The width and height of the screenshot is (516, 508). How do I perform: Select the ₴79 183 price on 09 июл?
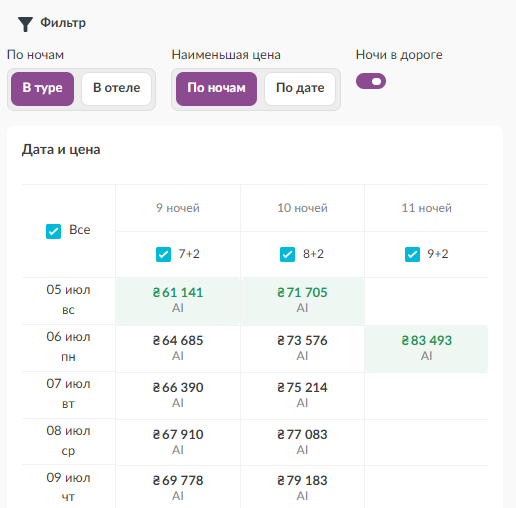click(x=302, y=487)
